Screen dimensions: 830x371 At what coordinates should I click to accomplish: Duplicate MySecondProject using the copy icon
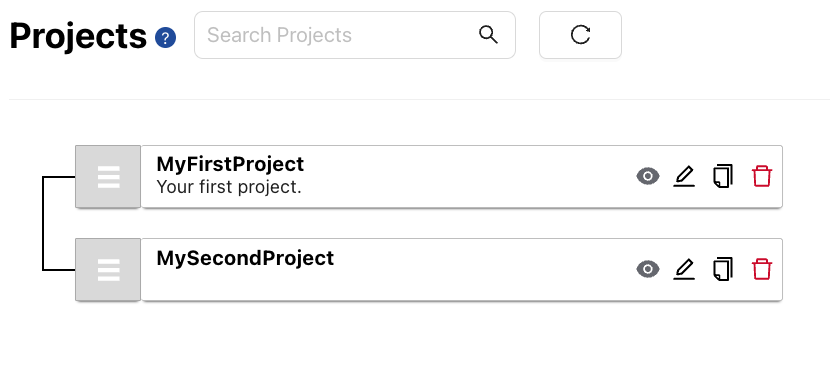point(723,269)
